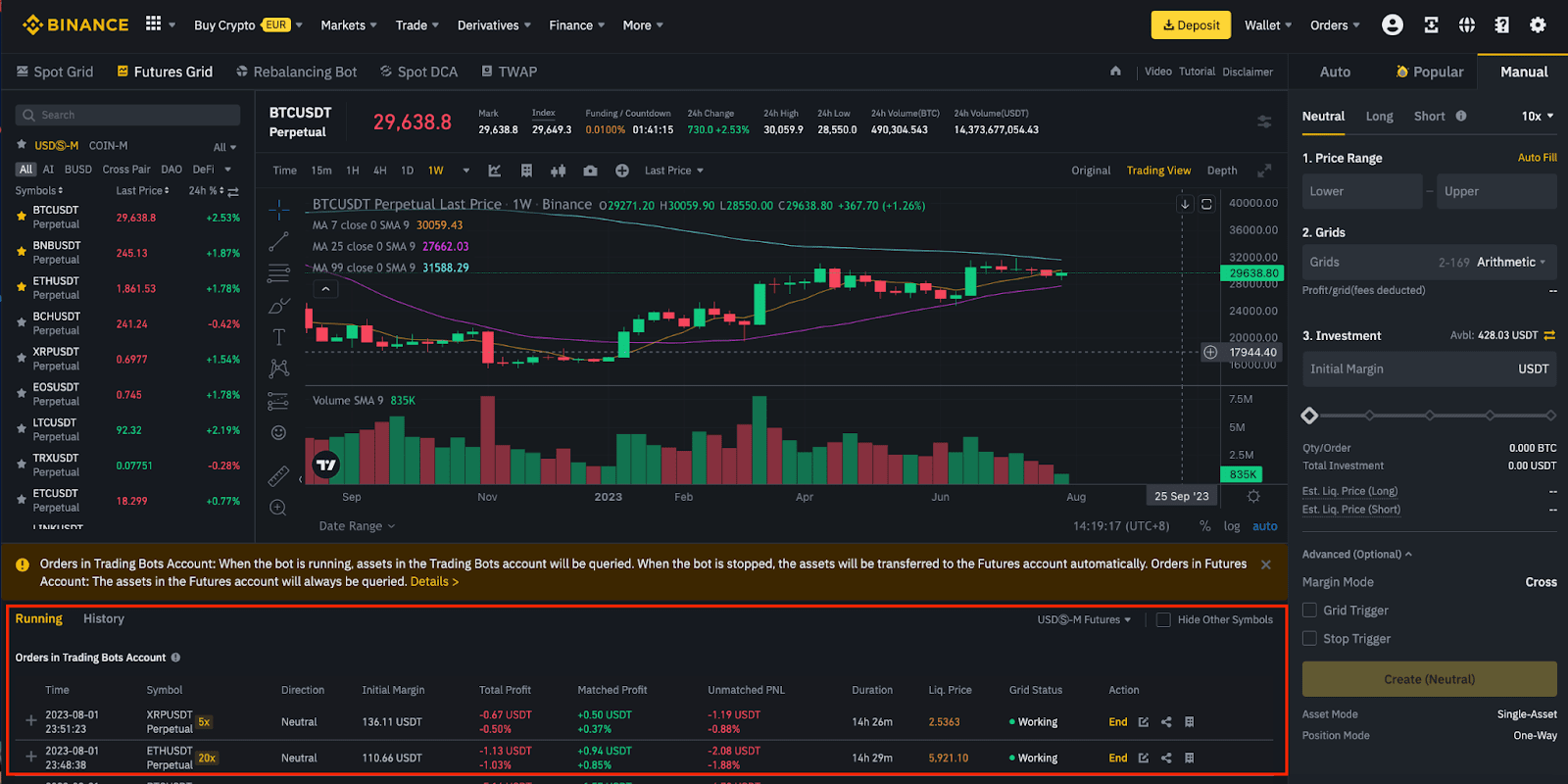
Task: Open the Date Range dropdown
Action: tap(357, 526)
